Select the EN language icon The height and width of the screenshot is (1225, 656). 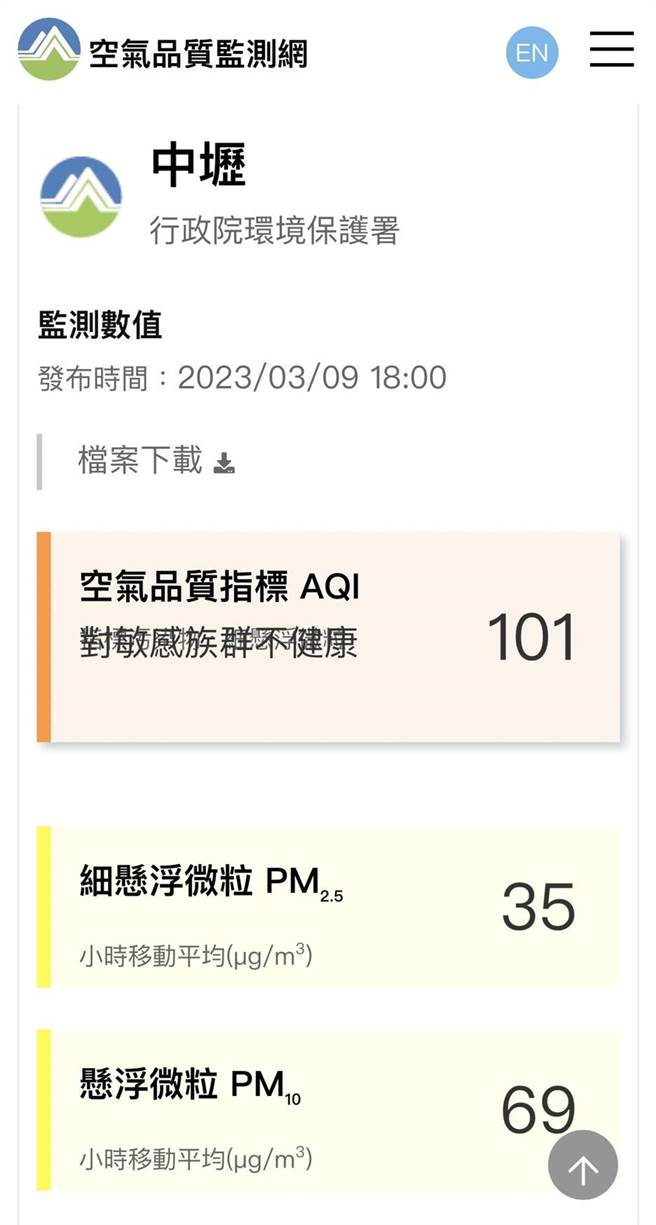pos(532,52)
